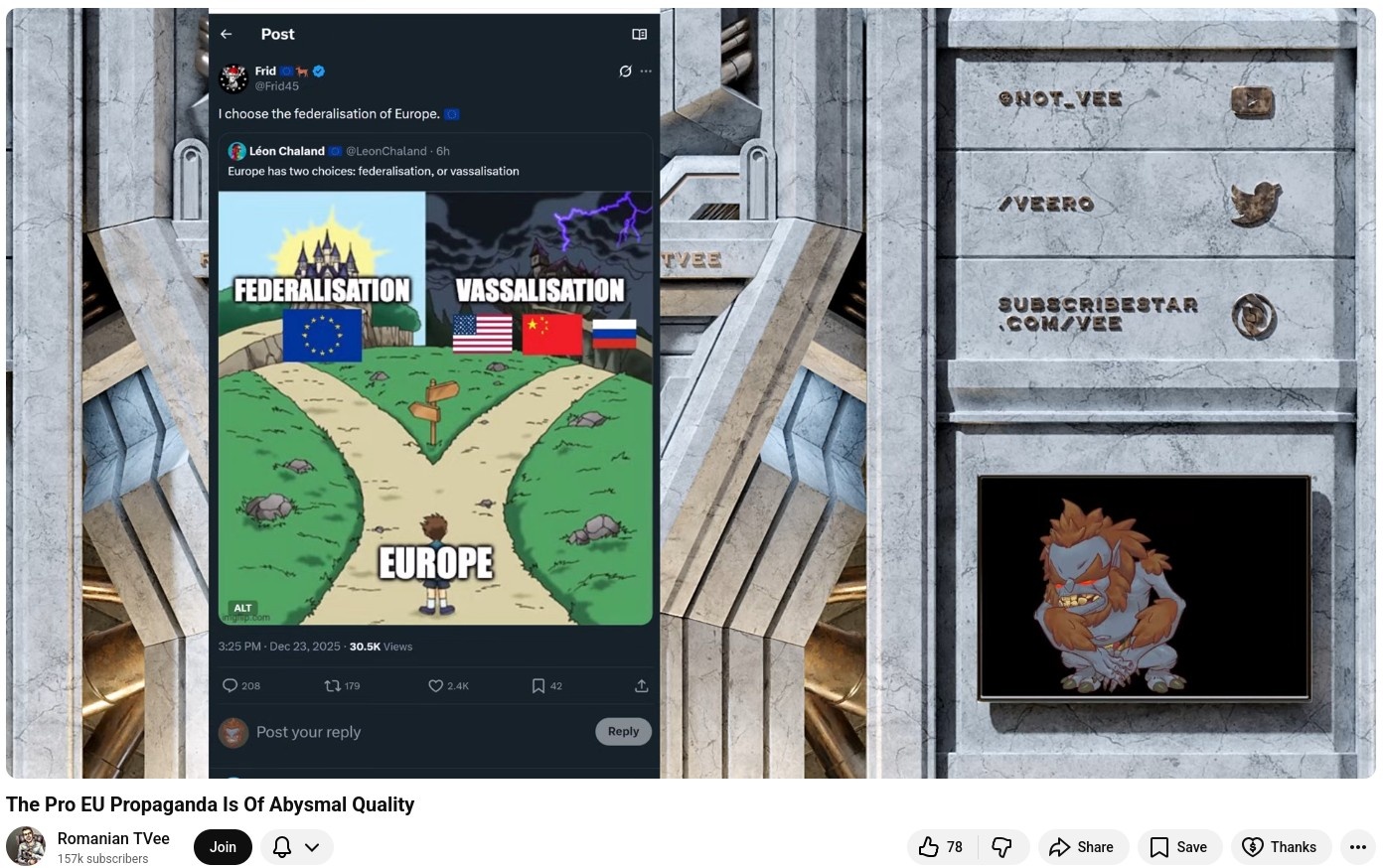Open Romanian TVee channel avatar

pos(26,847)
